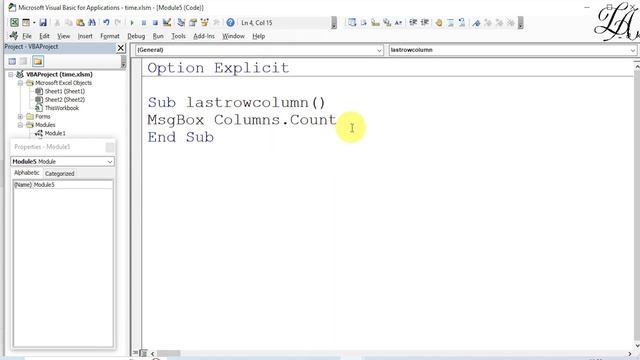Screen dimensions: 640x360
Task: Open the Edit menu
Action: coord(44,36)
